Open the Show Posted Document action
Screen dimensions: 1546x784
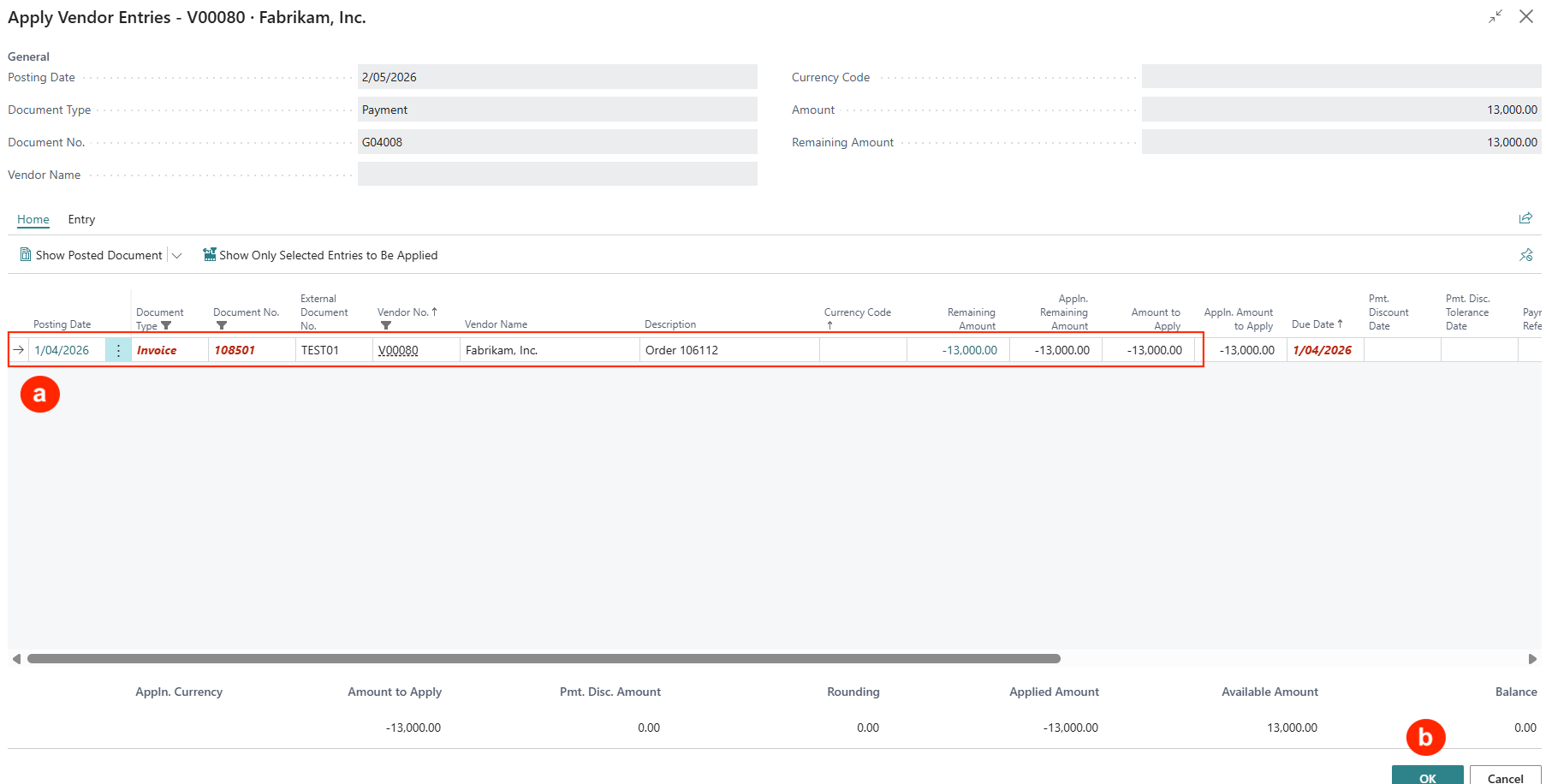[x=91, y=255]
